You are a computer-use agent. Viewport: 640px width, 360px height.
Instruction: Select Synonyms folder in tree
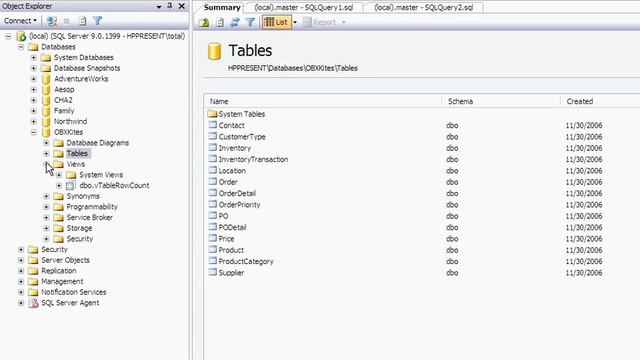click(83, 196)
